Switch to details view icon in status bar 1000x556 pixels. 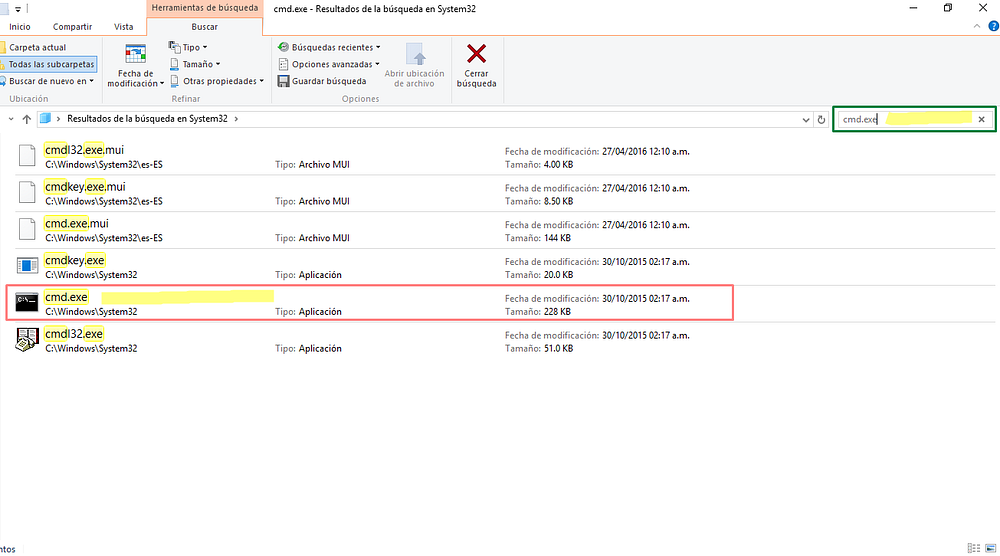pos(974,548)
